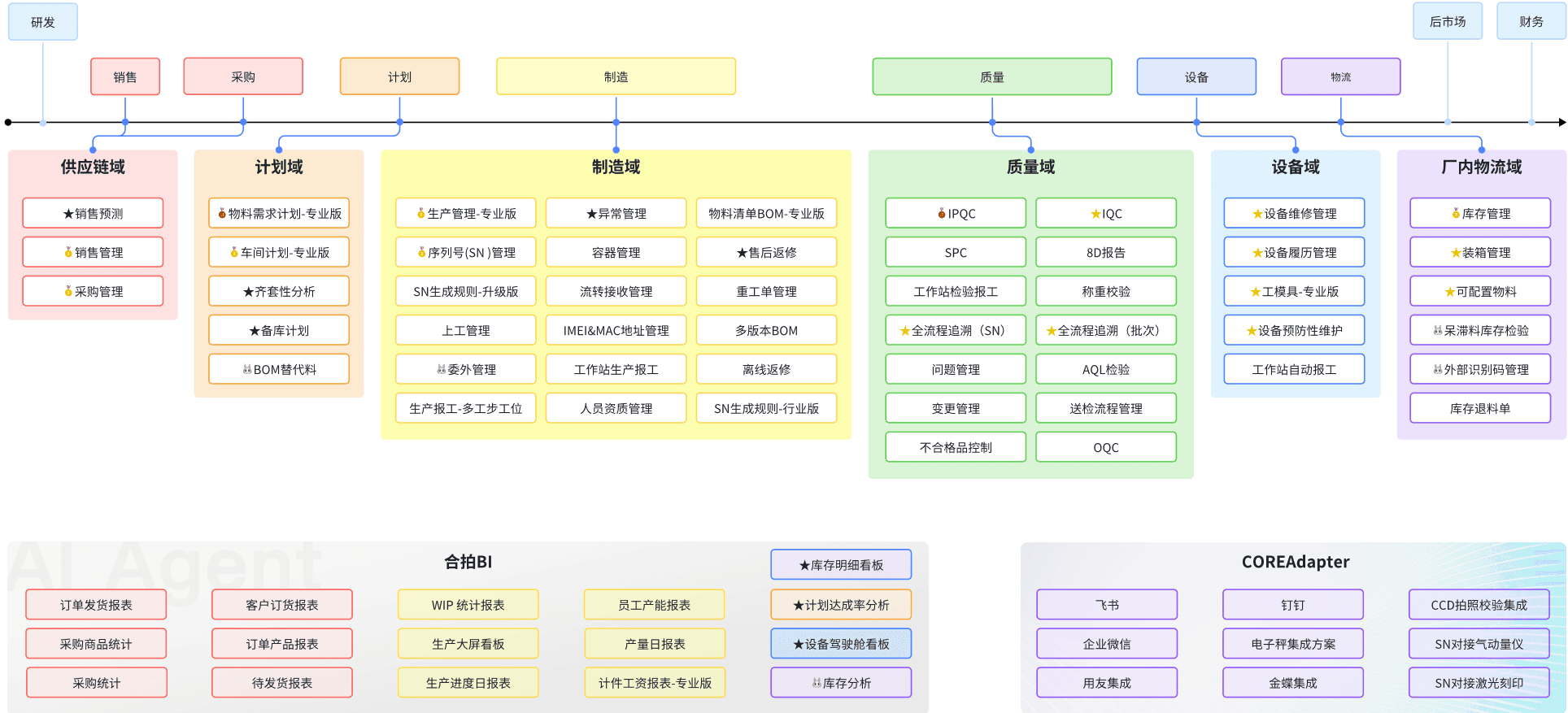Viewport: 1568px width, 713px height.
Task: Select the SN生成规则-升级版 box
Action: 465,291
